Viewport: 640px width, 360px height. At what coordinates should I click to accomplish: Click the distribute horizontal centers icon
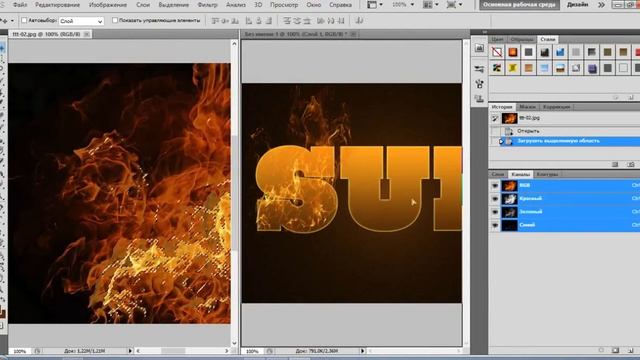pos(331,21)
